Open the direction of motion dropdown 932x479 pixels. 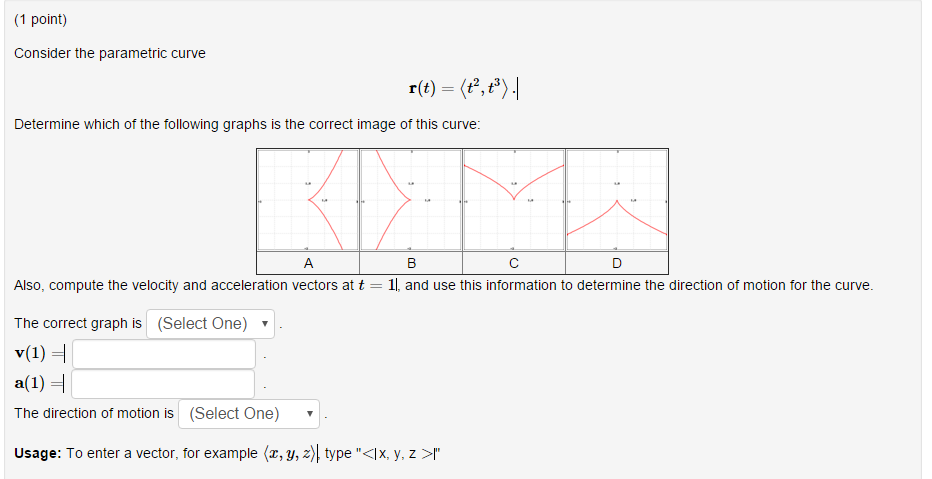[249, 414]
